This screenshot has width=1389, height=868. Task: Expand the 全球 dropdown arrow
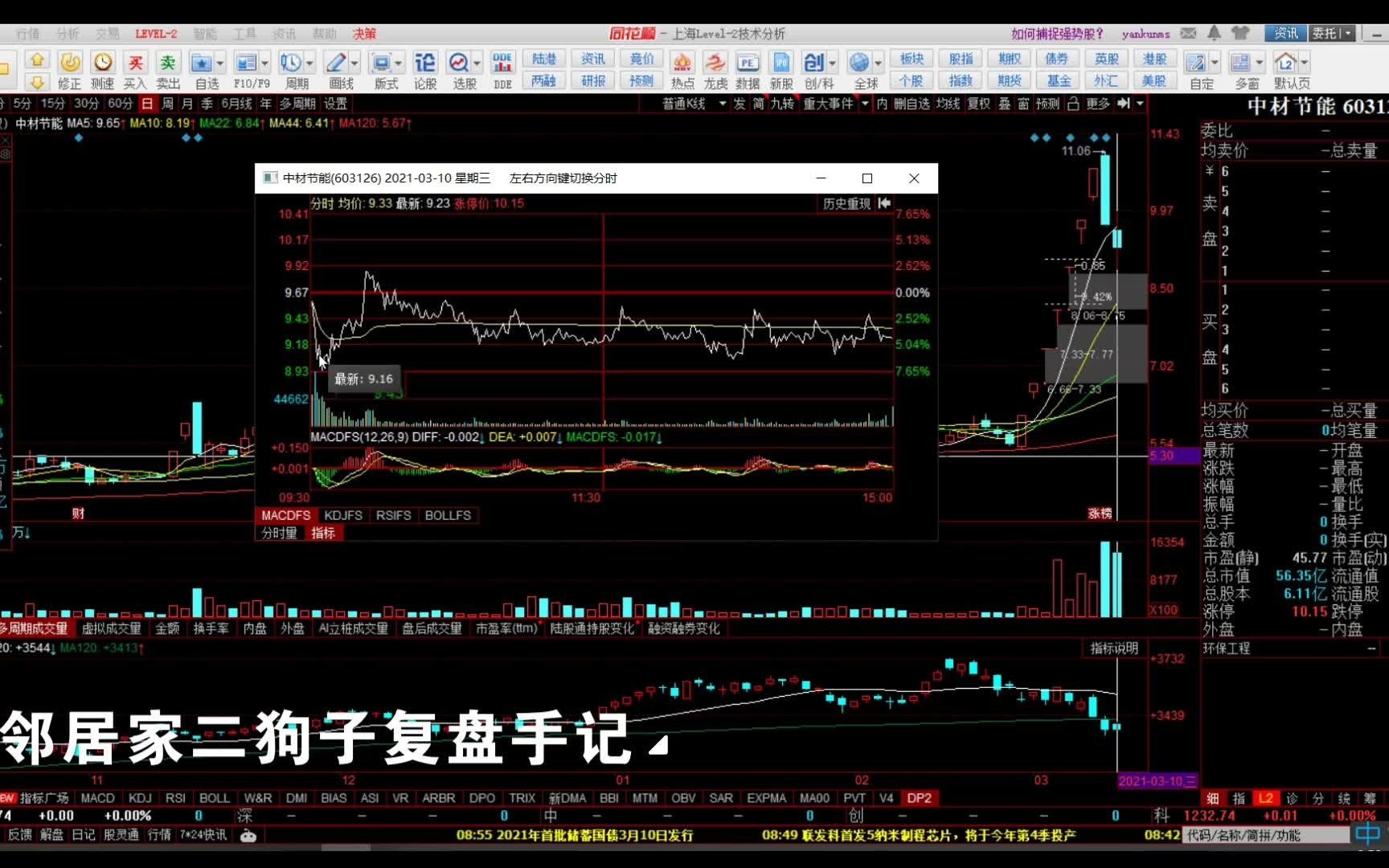click(x=878, y=63)
